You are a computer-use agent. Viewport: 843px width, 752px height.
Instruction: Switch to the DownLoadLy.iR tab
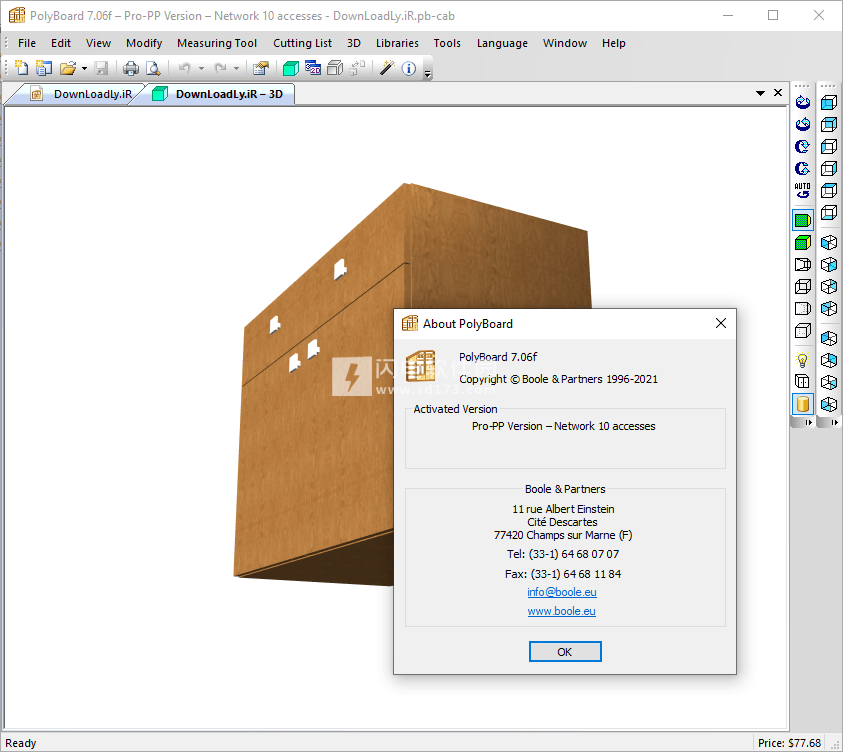coord(81,94)
